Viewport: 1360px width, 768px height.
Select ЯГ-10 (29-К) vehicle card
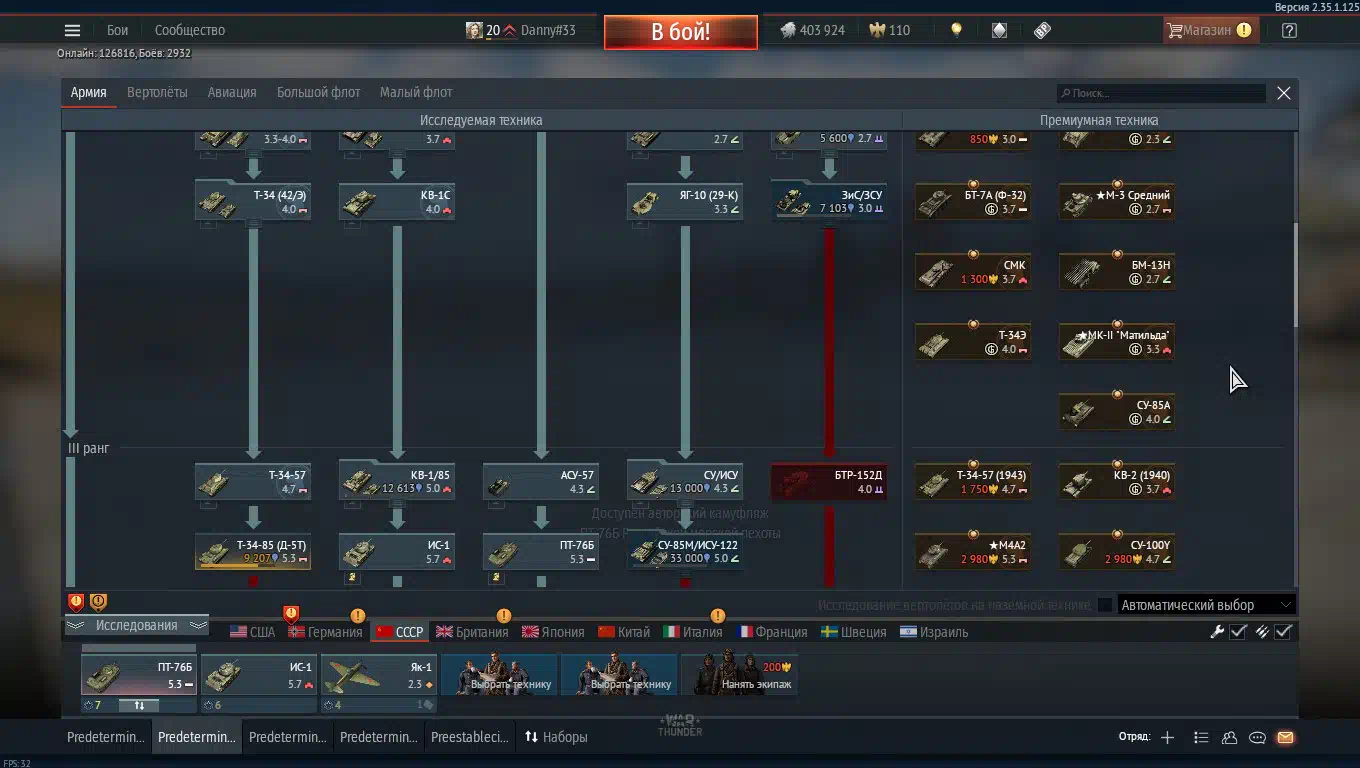685,202
